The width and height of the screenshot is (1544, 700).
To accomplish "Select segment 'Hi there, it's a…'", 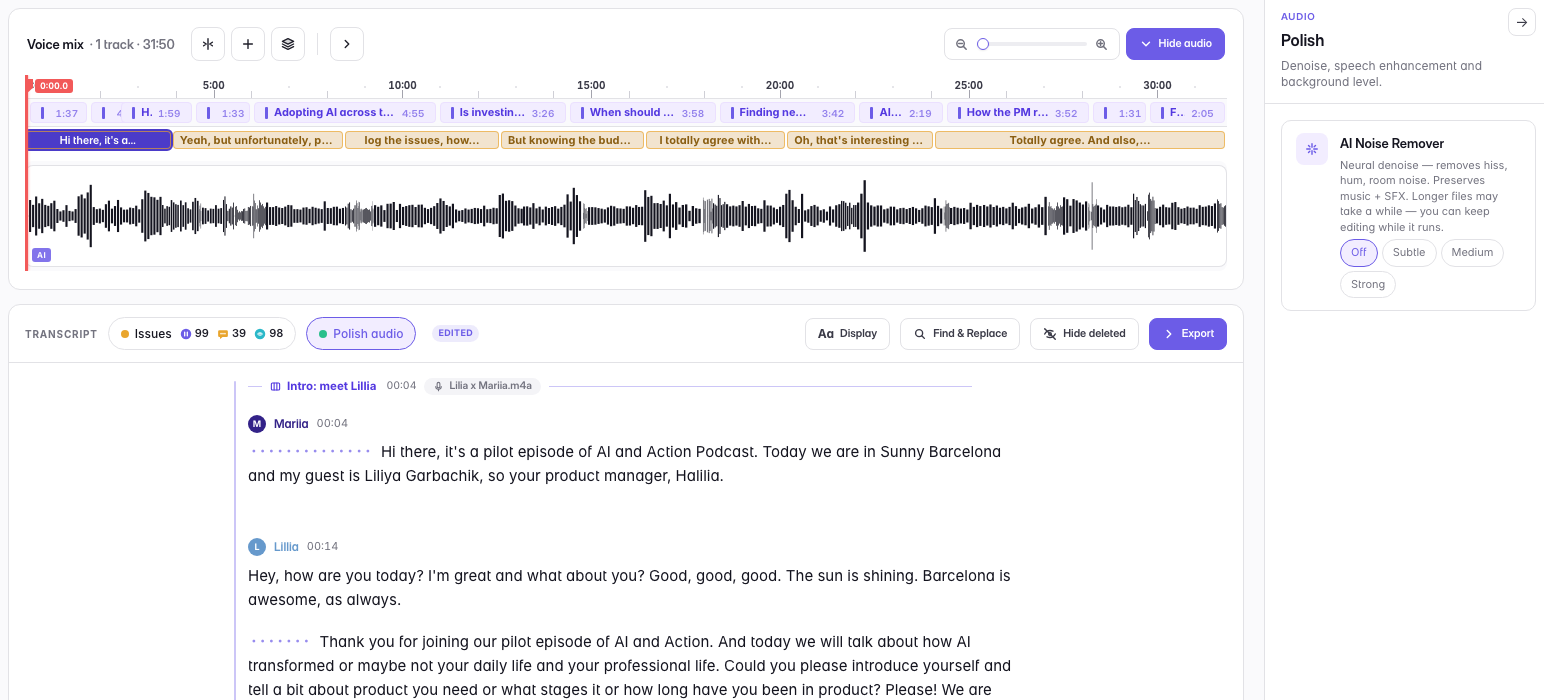I will click(x=99, y=140).
